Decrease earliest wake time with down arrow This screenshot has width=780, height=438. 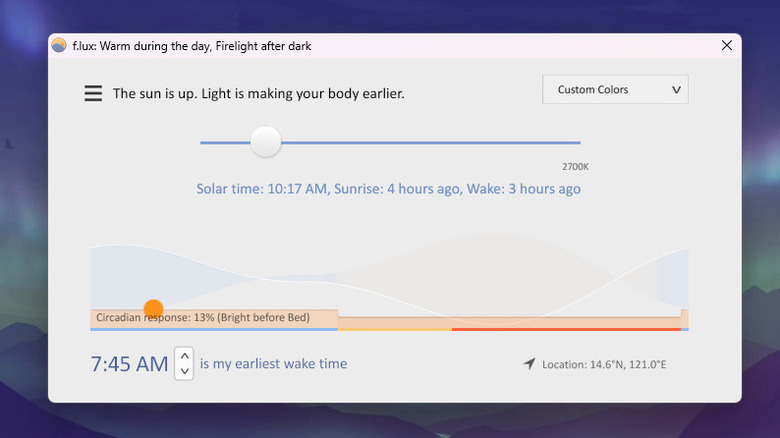185,371
